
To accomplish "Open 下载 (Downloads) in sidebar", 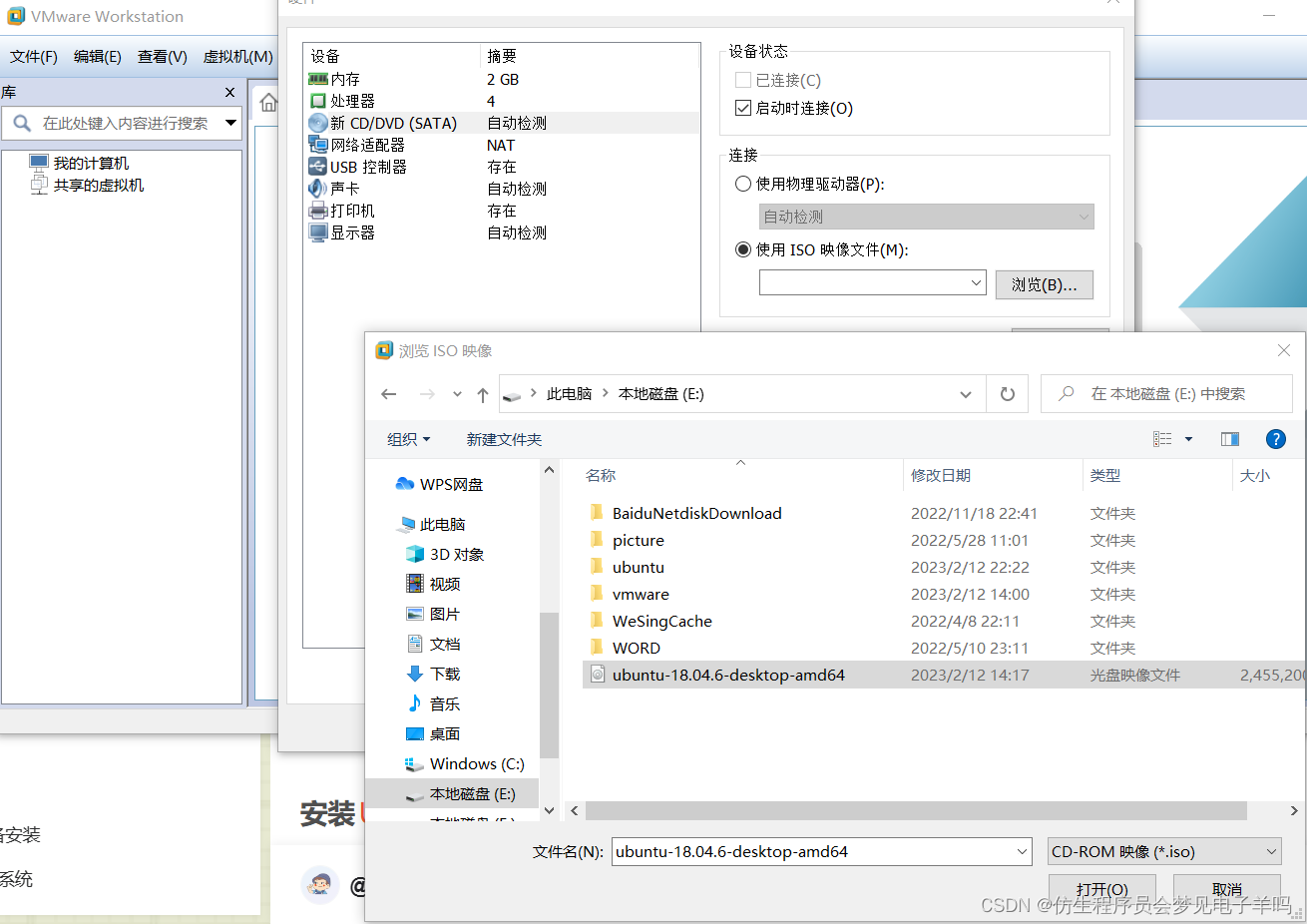I will tap(433, 674).
